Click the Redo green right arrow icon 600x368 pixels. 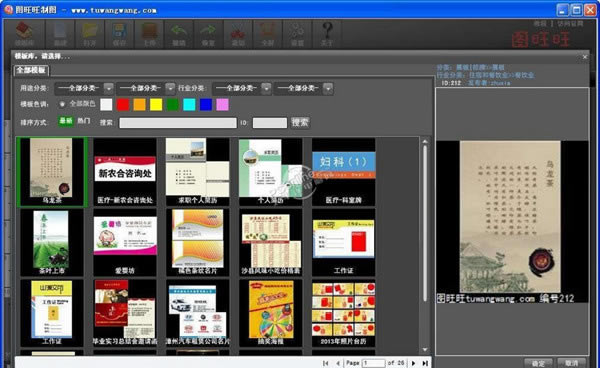(x=208, y=34)
